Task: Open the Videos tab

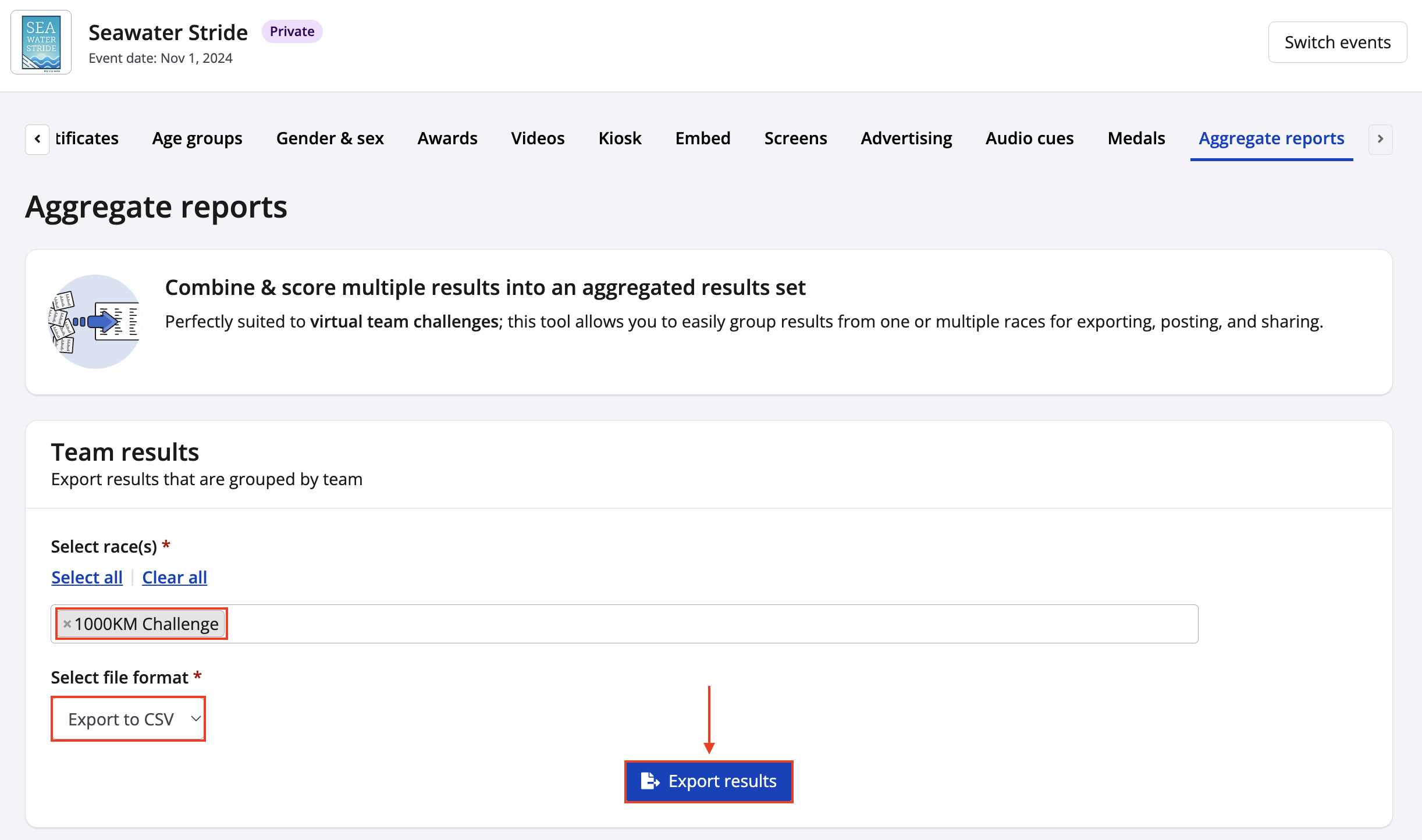Action: pyautogui.click(x=537, y=138)
